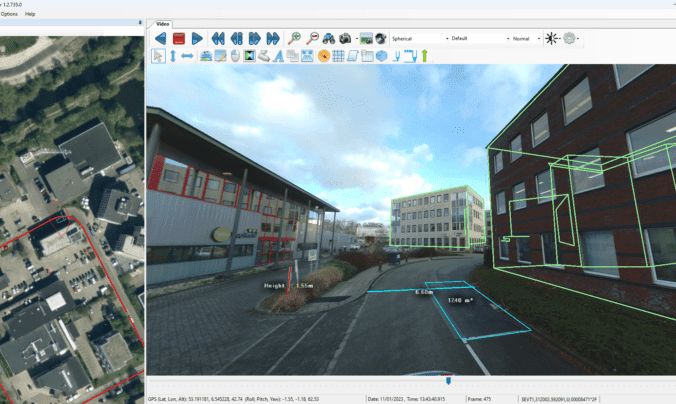Click the text annotation letter A tool
Viewport: 676px width, 404px height.
point(277,56)
